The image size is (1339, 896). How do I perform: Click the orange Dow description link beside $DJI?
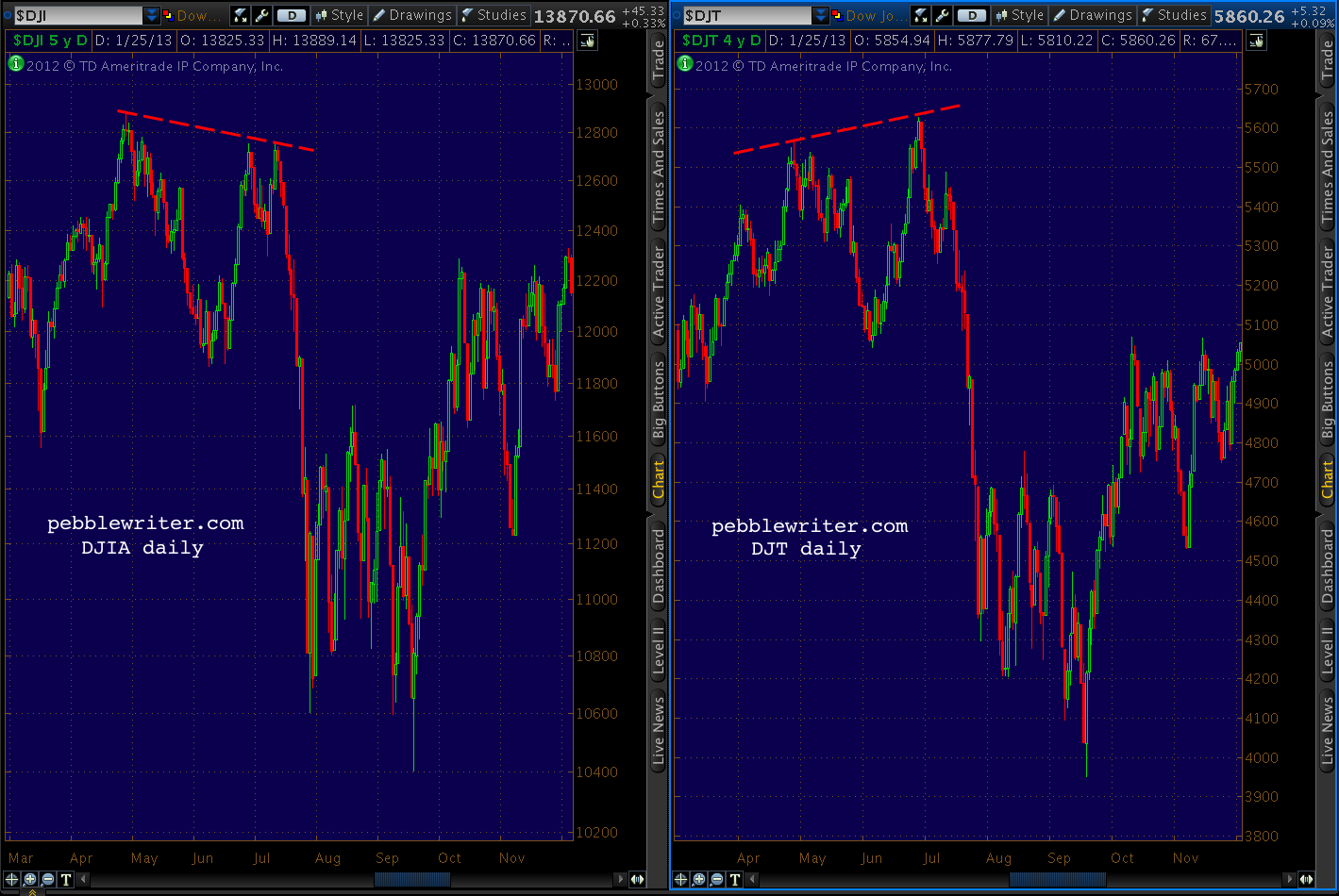[200, 15]
